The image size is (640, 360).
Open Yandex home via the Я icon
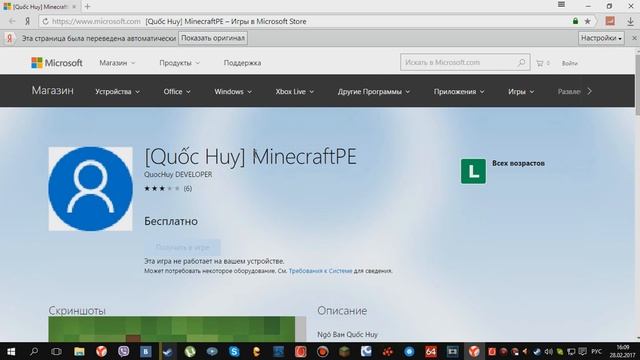[x=28, y=21]
